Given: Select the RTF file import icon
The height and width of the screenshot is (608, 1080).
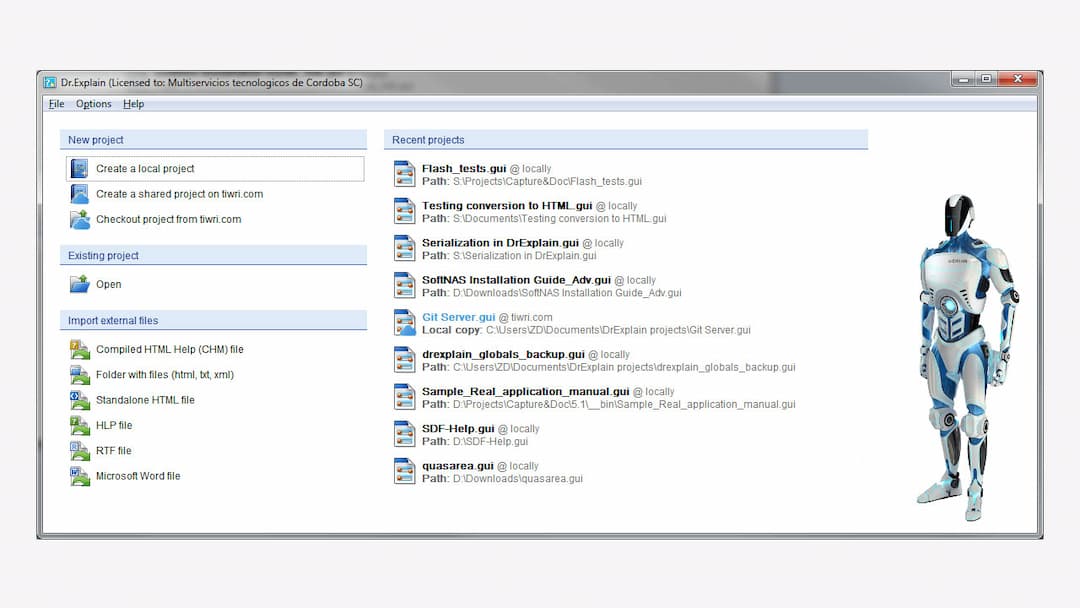Looking at the screenshot, I should tap(80, 450).
